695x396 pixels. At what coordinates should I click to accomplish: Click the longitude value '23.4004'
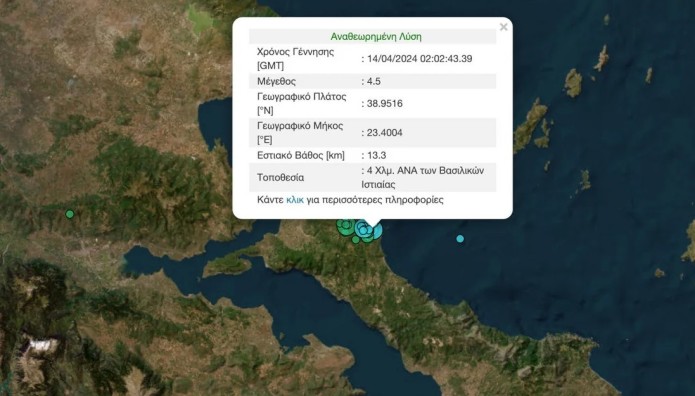[385, 132]
